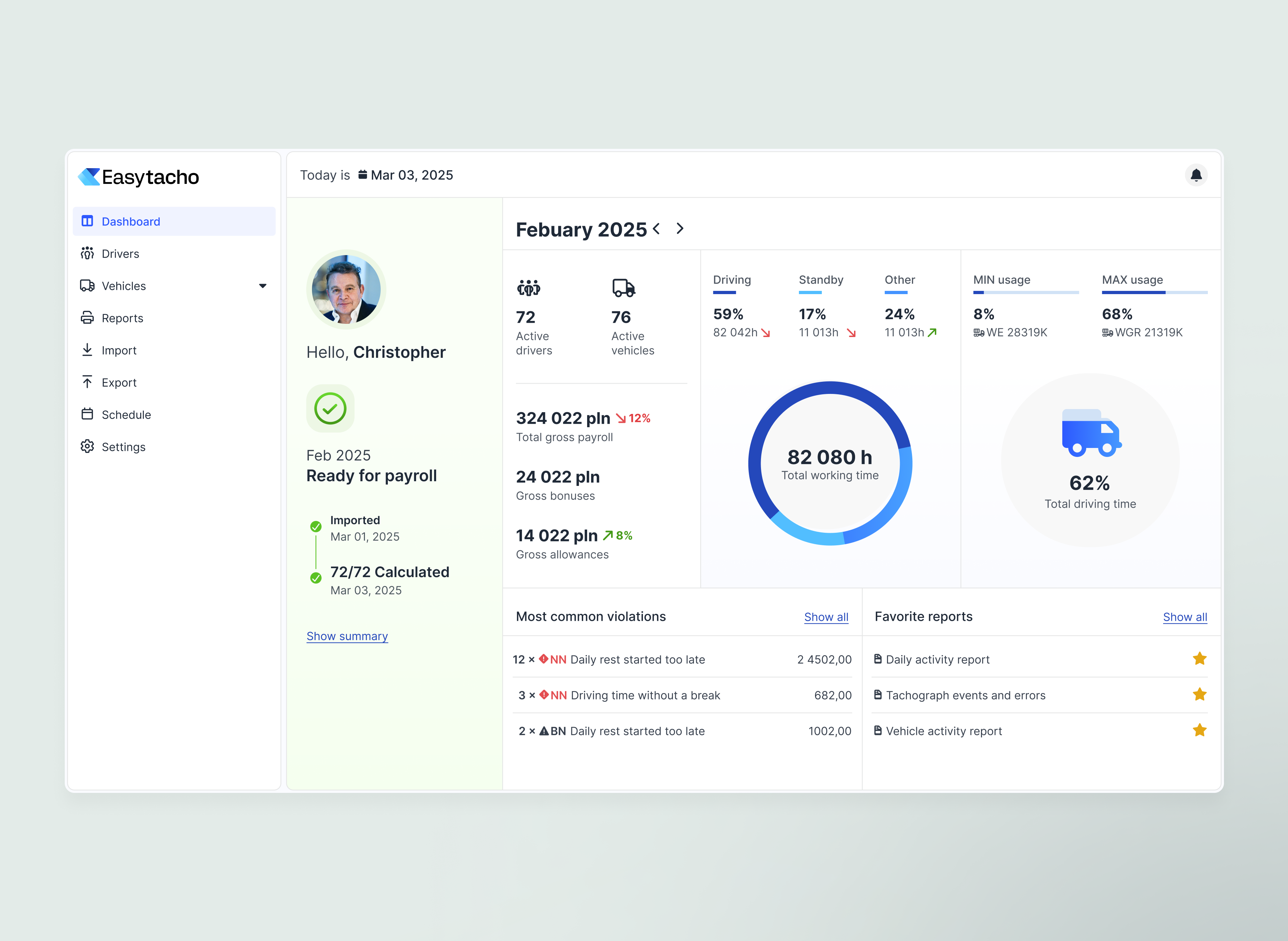Click the green payroll ready checkmark icon
1288x941 pixels.
(330, 408)
